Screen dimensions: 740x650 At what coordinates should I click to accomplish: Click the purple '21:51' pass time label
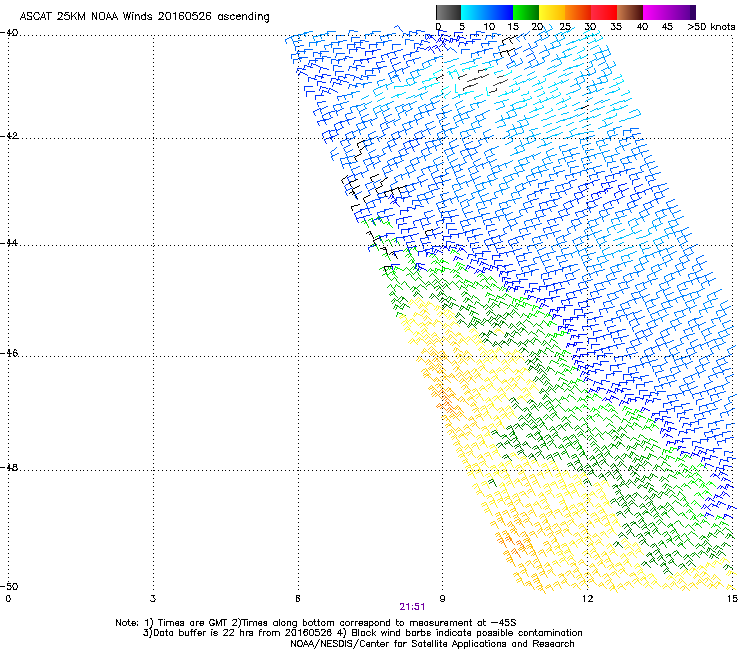coord(412,607)
